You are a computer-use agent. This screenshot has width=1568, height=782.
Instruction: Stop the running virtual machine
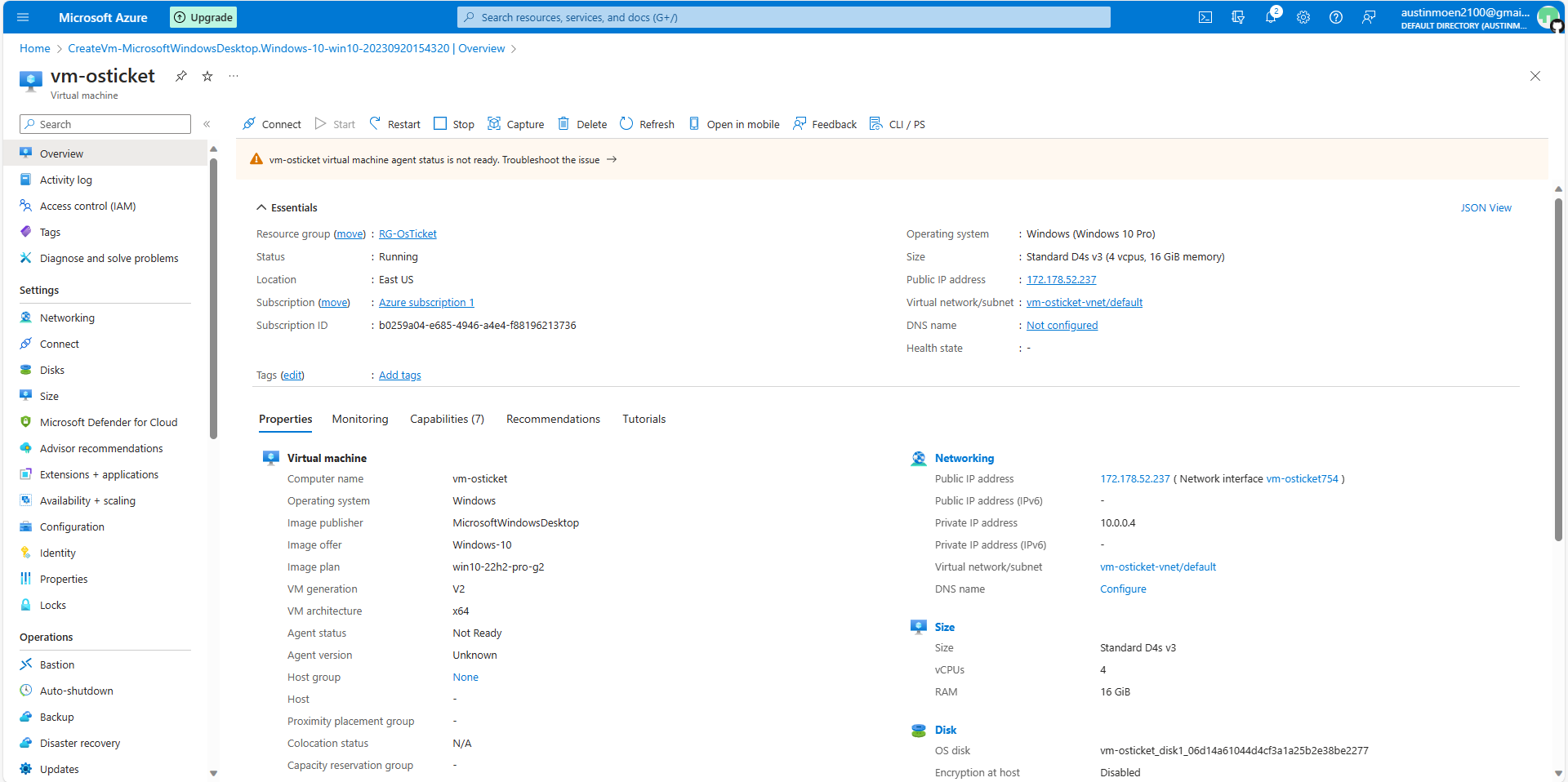[453, 123]
